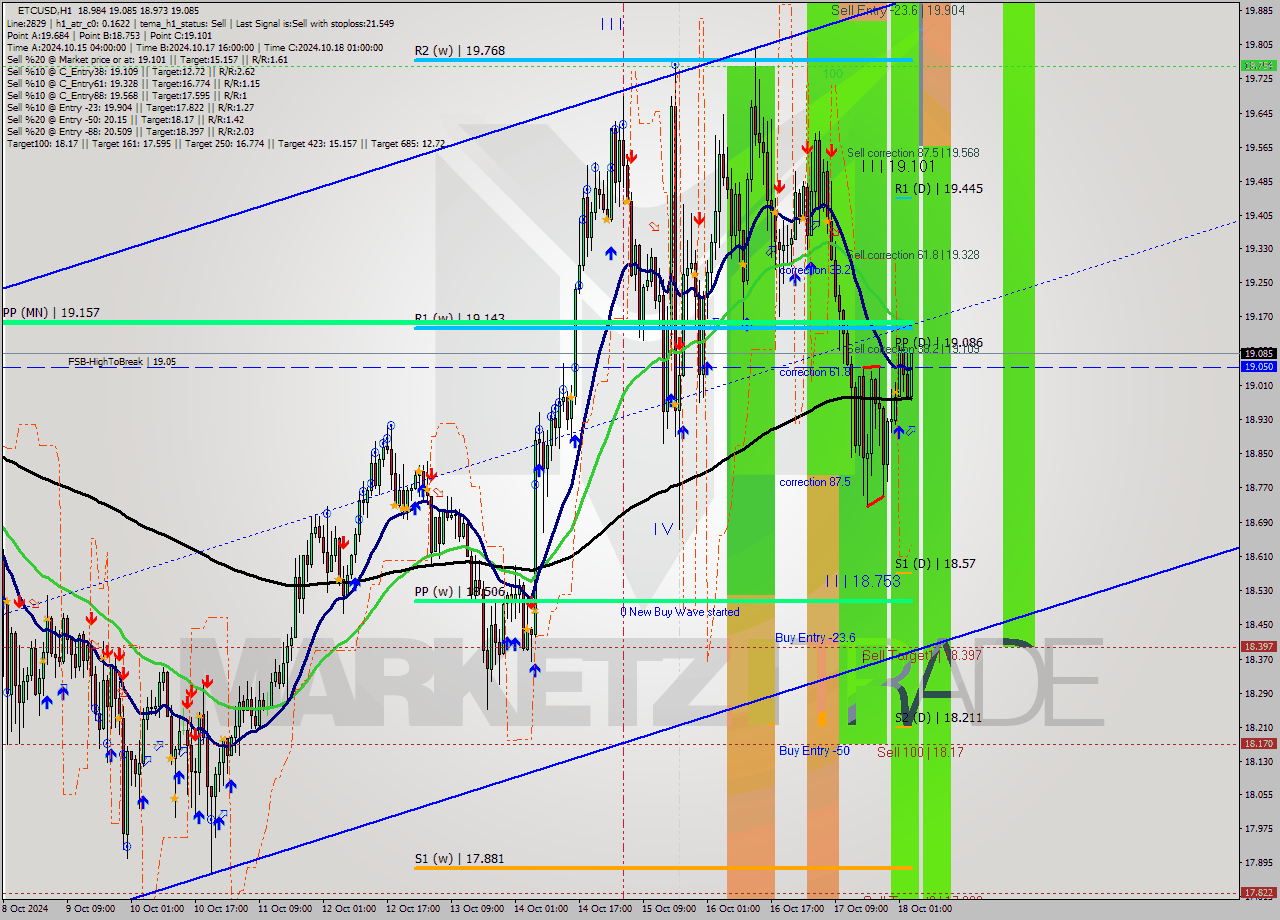
Task: Click the 'I V' wave marker label
Action: 663,528
